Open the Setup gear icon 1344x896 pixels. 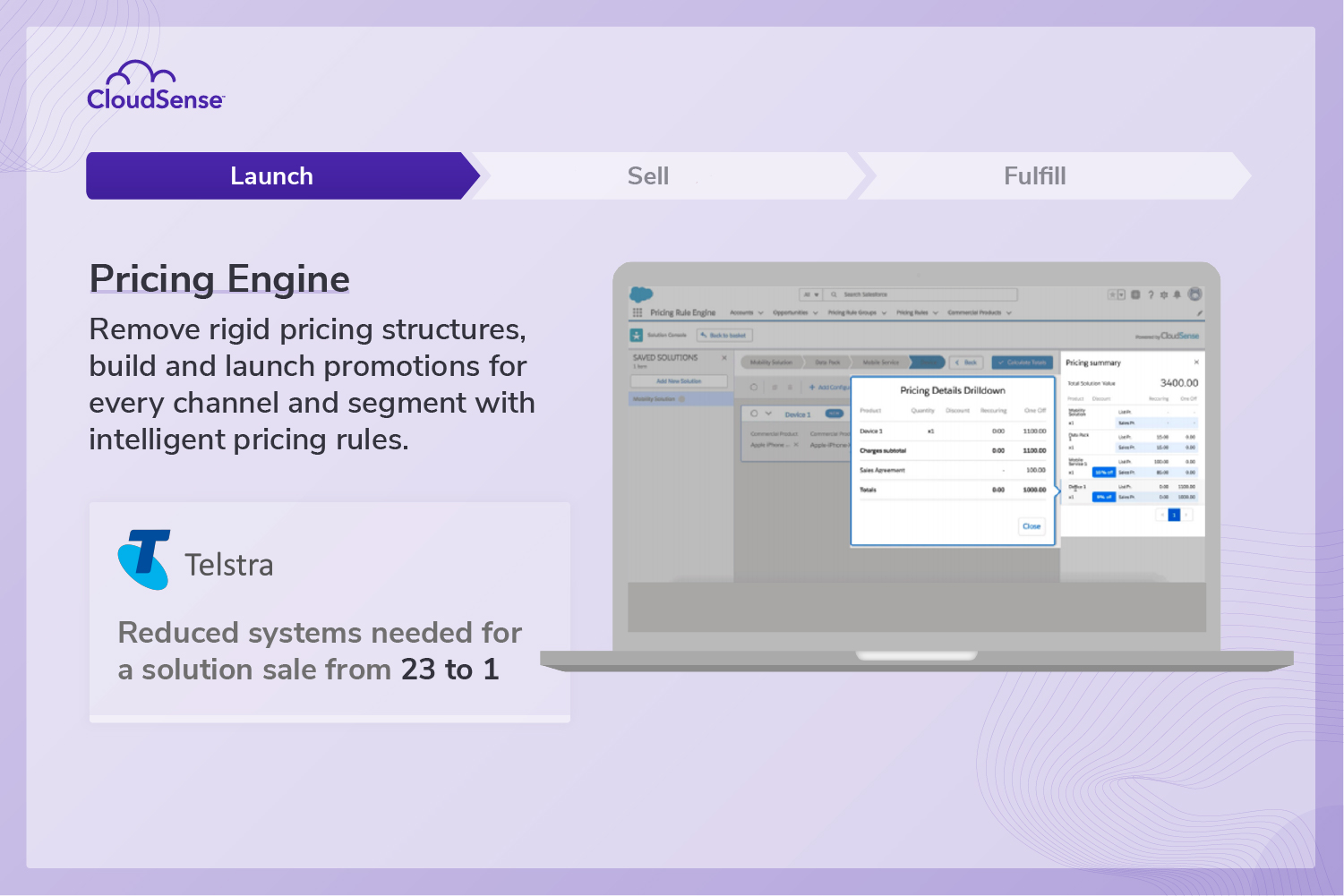click(1163, 294)
